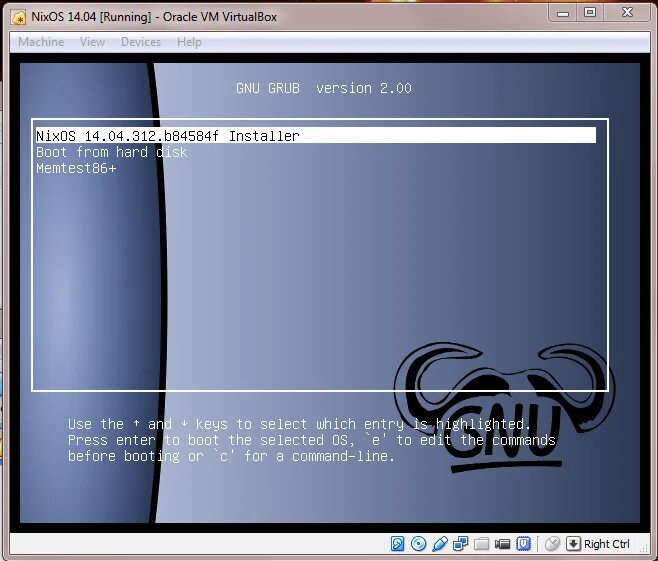Click the network adapters indicator icon
Image resolution: width=658 pixels, height=561 pixels.
coord(460,544)
